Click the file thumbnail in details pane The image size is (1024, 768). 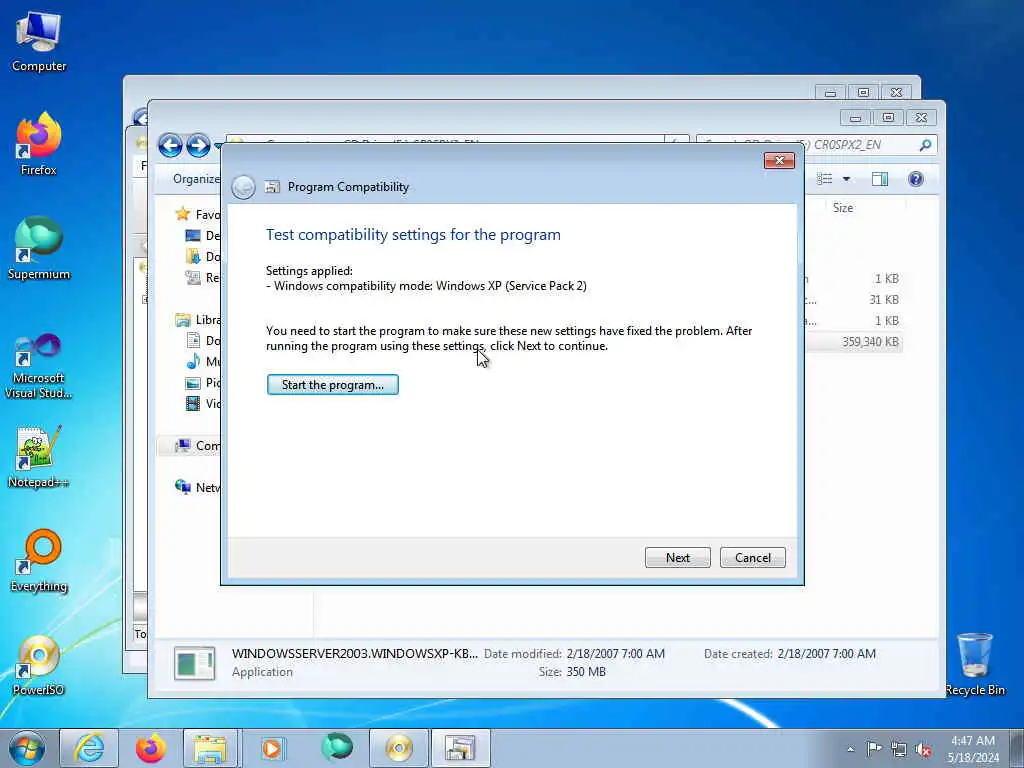click(194, 664)
